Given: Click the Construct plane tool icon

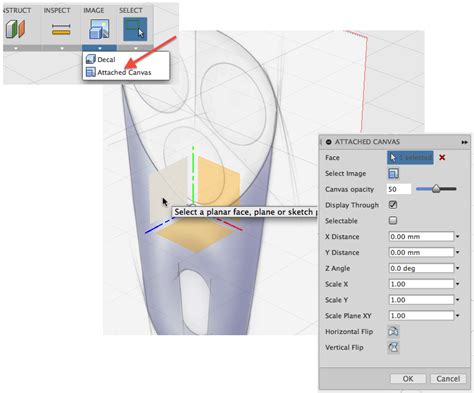Looking at the screenshot, I should pyautogui.click(x=15, y=29).
